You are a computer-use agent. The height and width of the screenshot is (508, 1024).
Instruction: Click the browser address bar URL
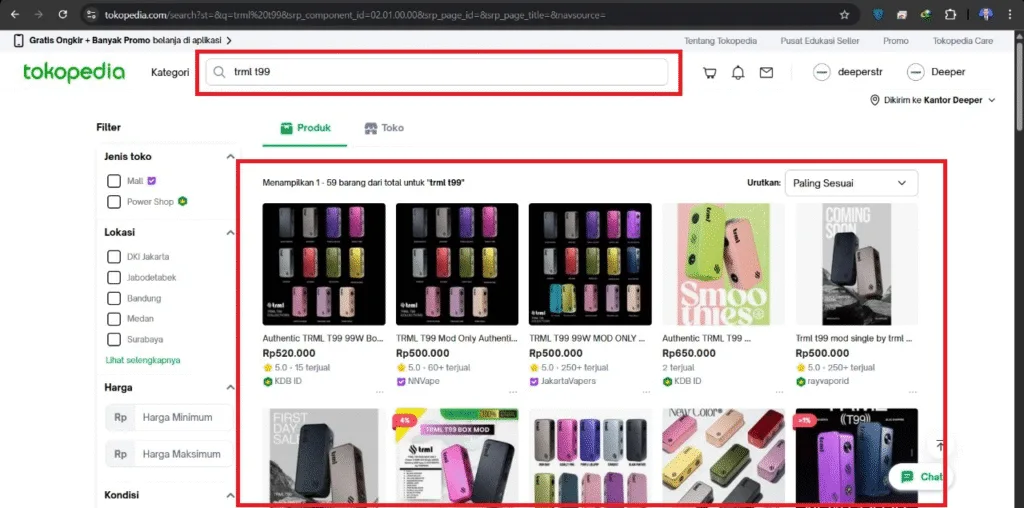pyautogui.click(x=356, y=14)
